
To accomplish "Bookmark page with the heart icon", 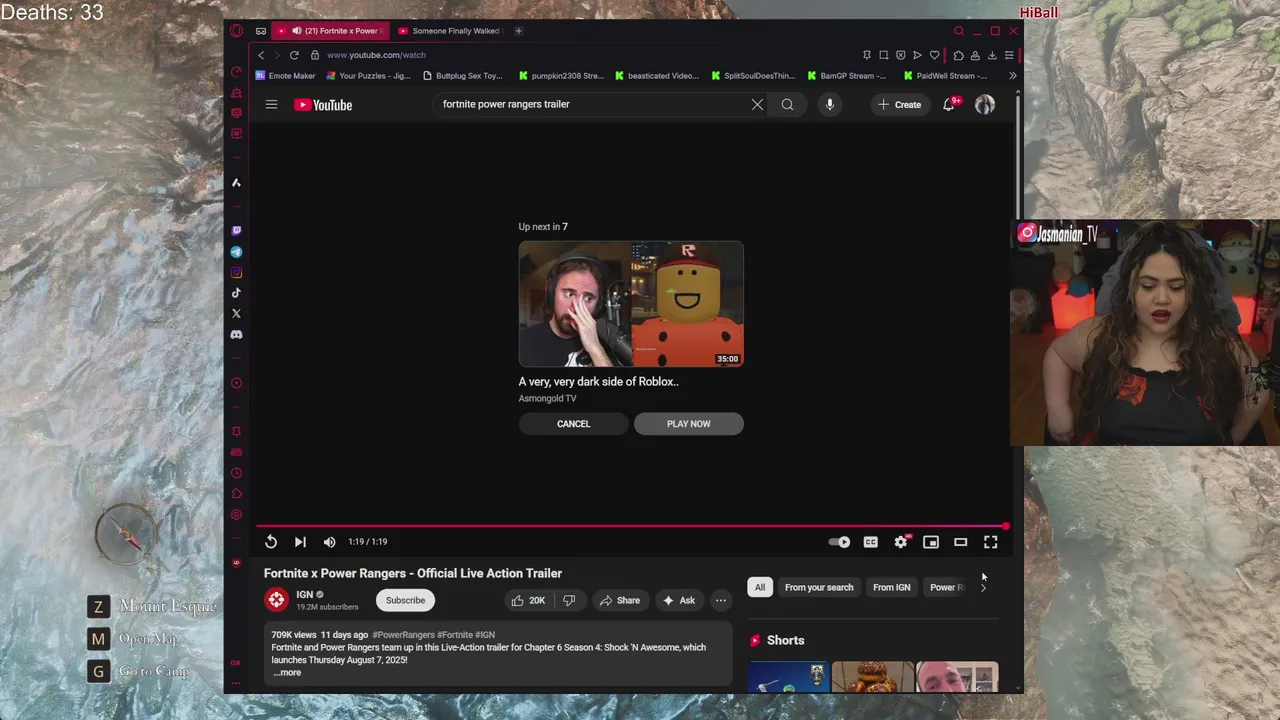I will point(934,55).
